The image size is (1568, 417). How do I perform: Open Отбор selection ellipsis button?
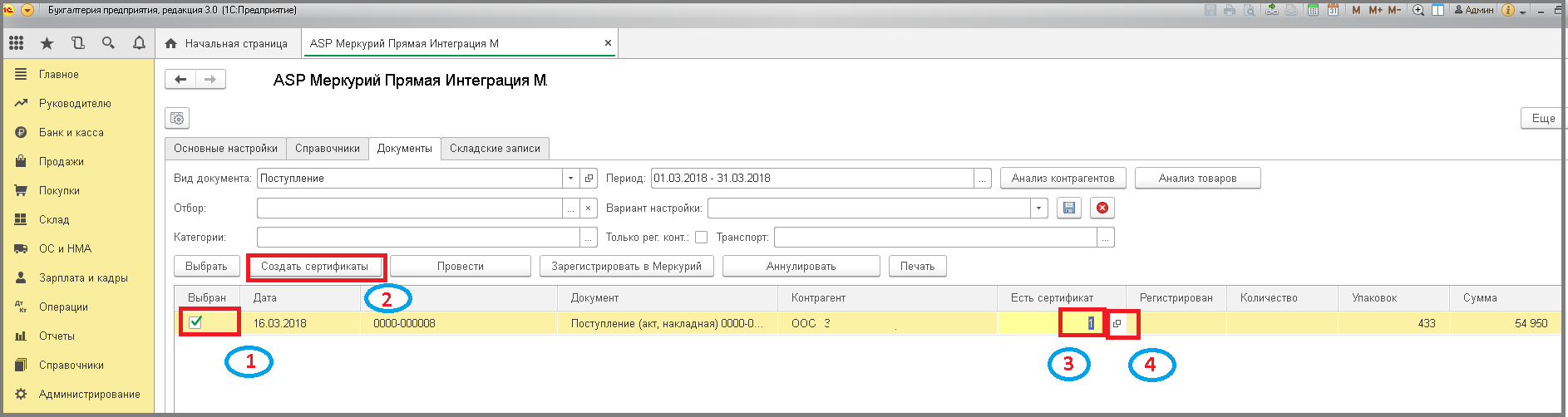570,208
